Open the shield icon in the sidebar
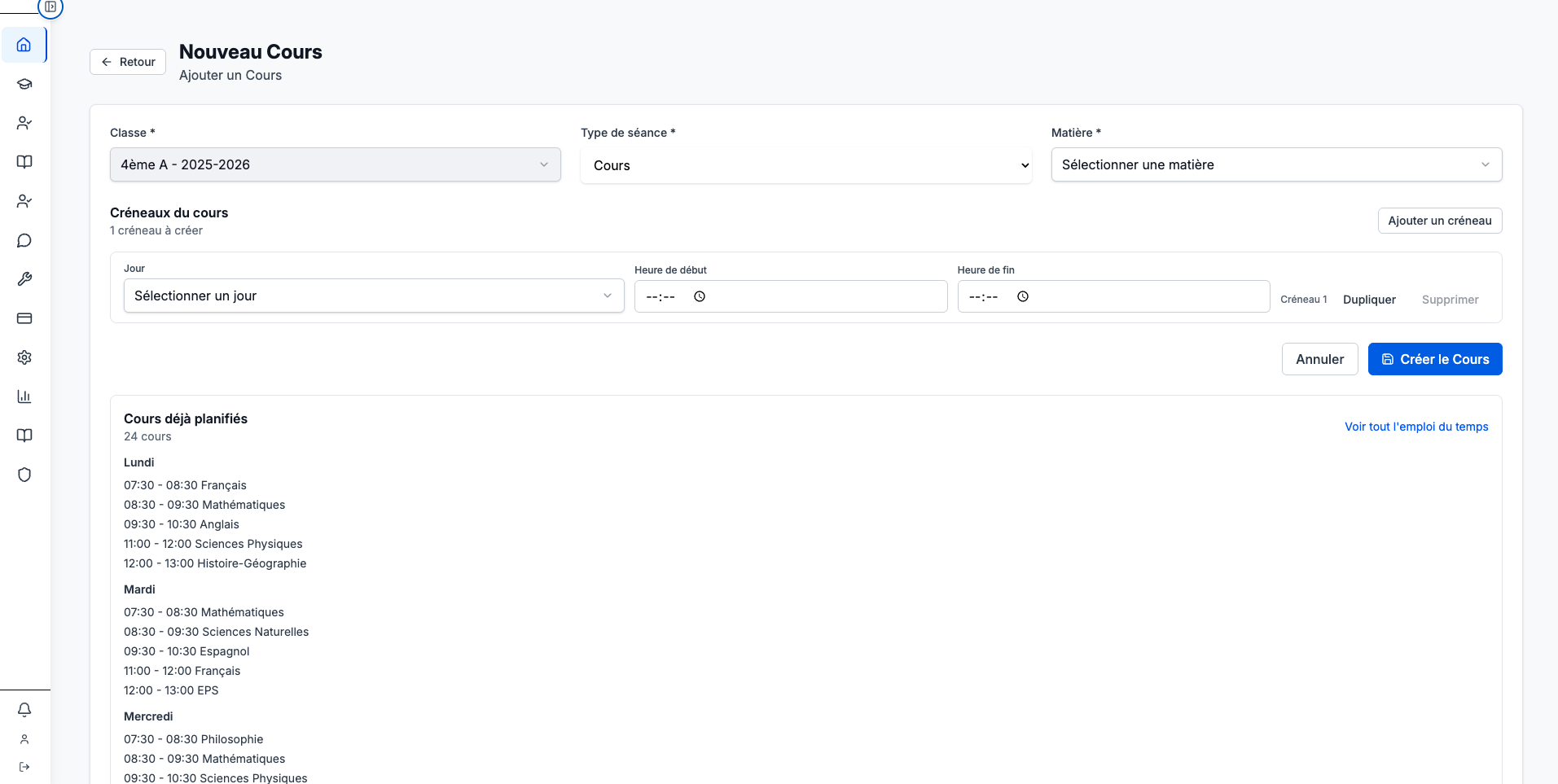The height and width of the screenshot is (784, 1558). pos(24,475)
